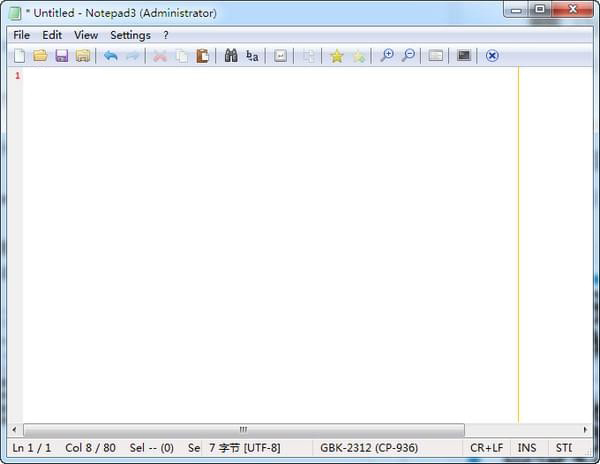The image size is (600, 464).
Task: Open the Edit menu
Action: 52,35
